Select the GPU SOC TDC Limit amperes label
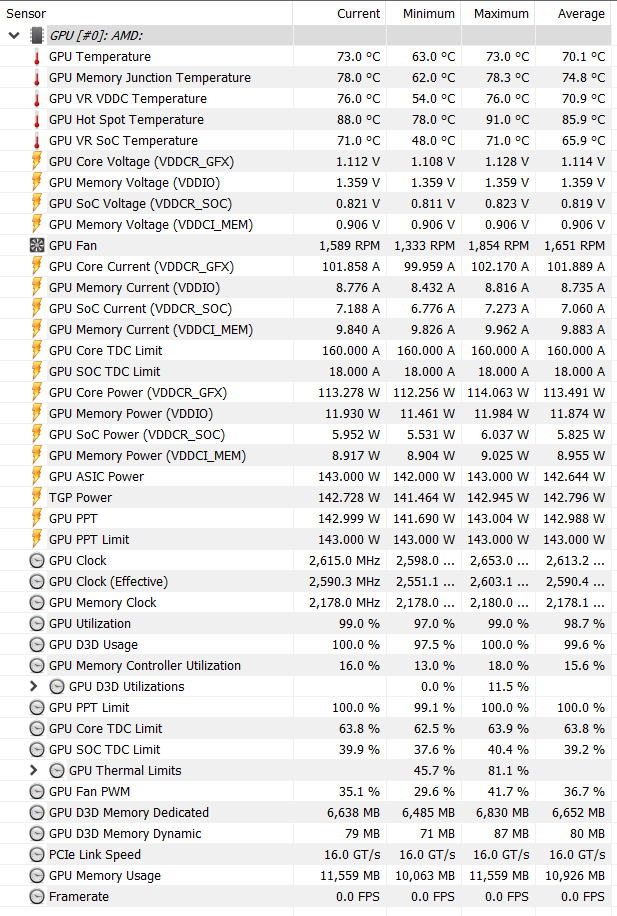The height and width of the screenshot is (916, 617). (105, 372)
